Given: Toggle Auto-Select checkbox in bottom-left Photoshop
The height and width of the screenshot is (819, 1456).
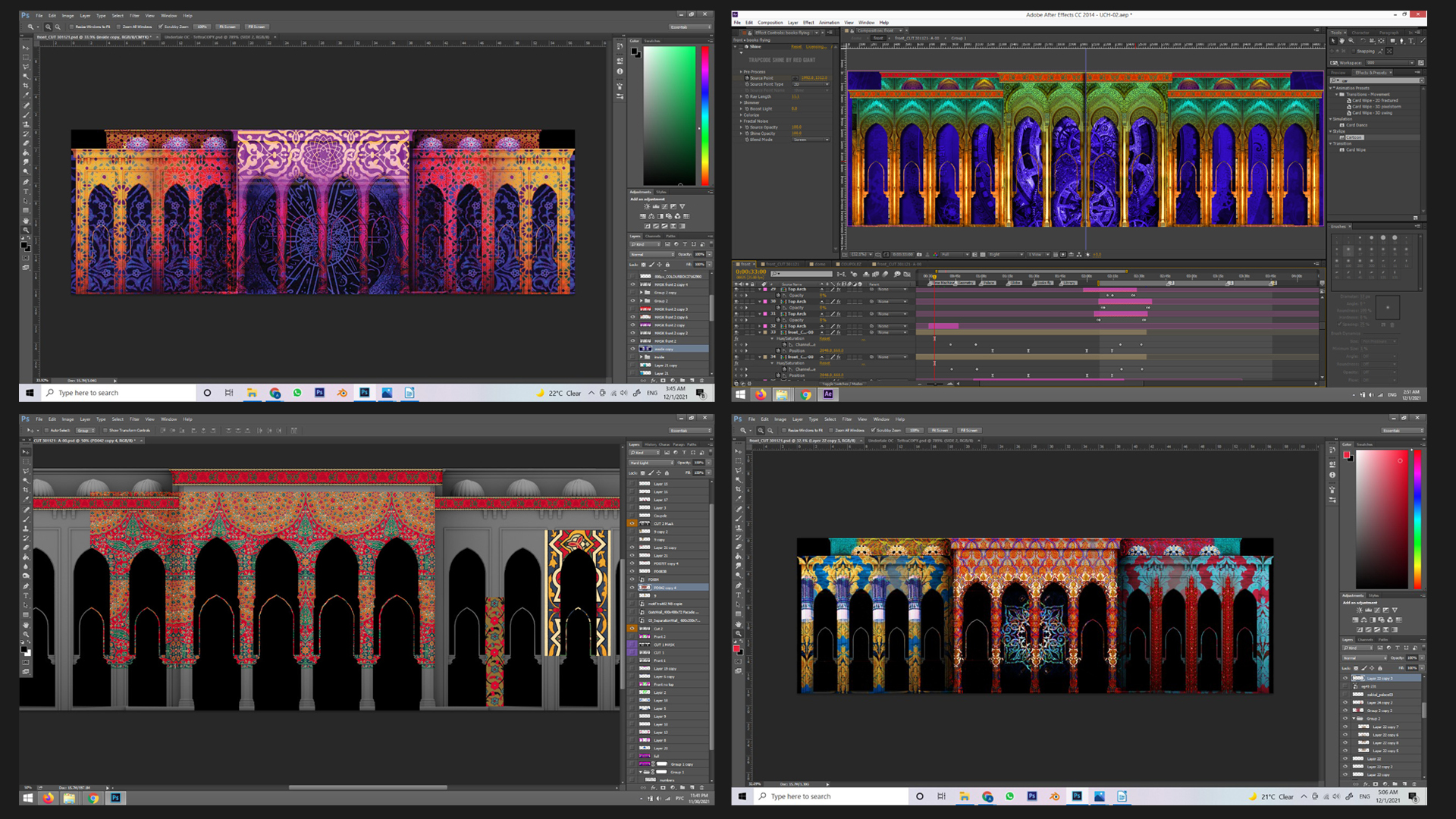Looking at the screenshot, I should coord(45,430).
